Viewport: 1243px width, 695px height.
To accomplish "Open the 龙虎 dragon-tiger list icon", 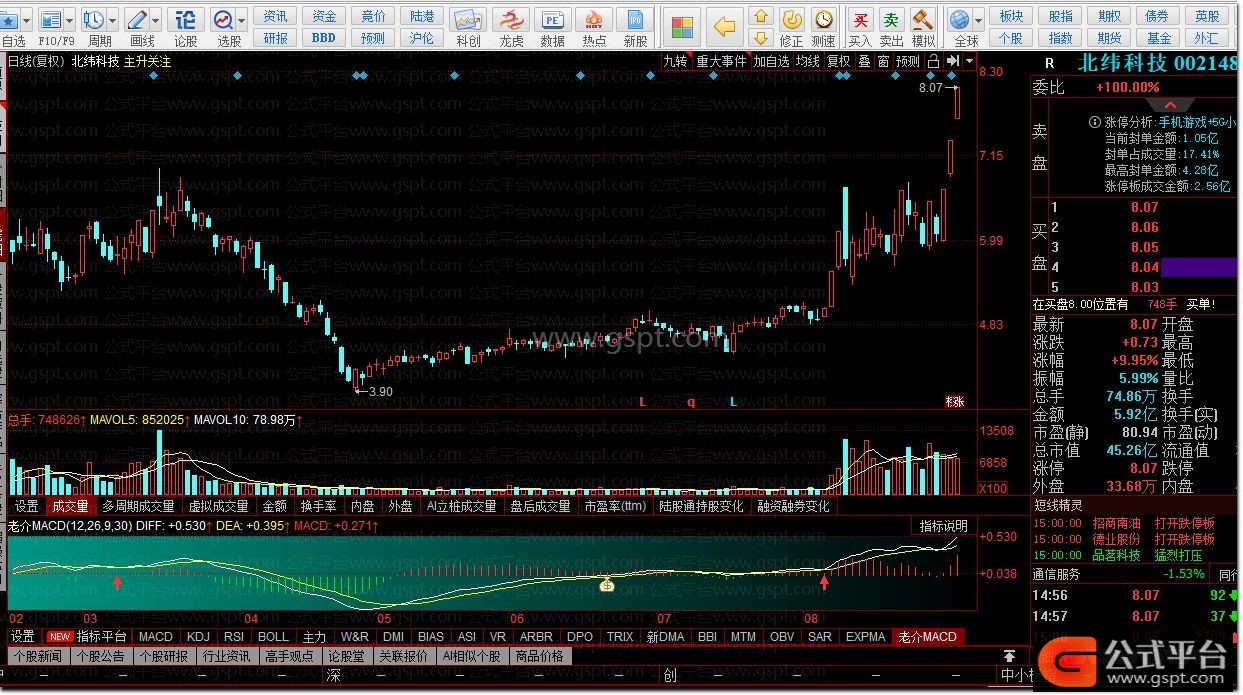I will [511, 19].
